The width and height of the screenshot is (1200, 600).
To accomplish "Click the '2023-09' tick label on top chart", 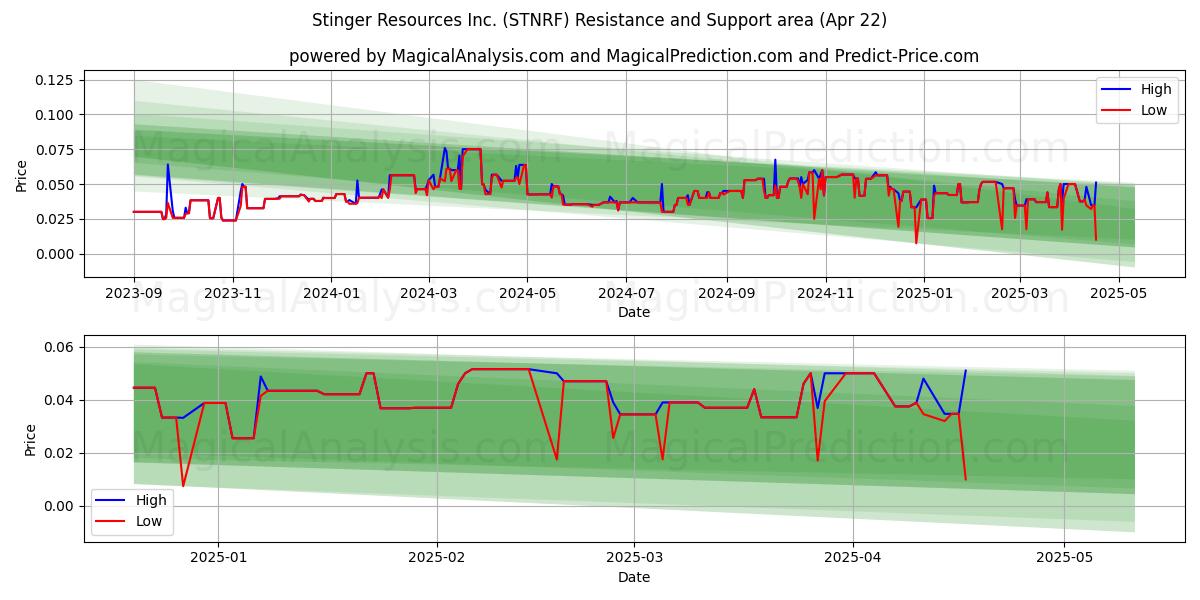I will (x=134, y=293).
